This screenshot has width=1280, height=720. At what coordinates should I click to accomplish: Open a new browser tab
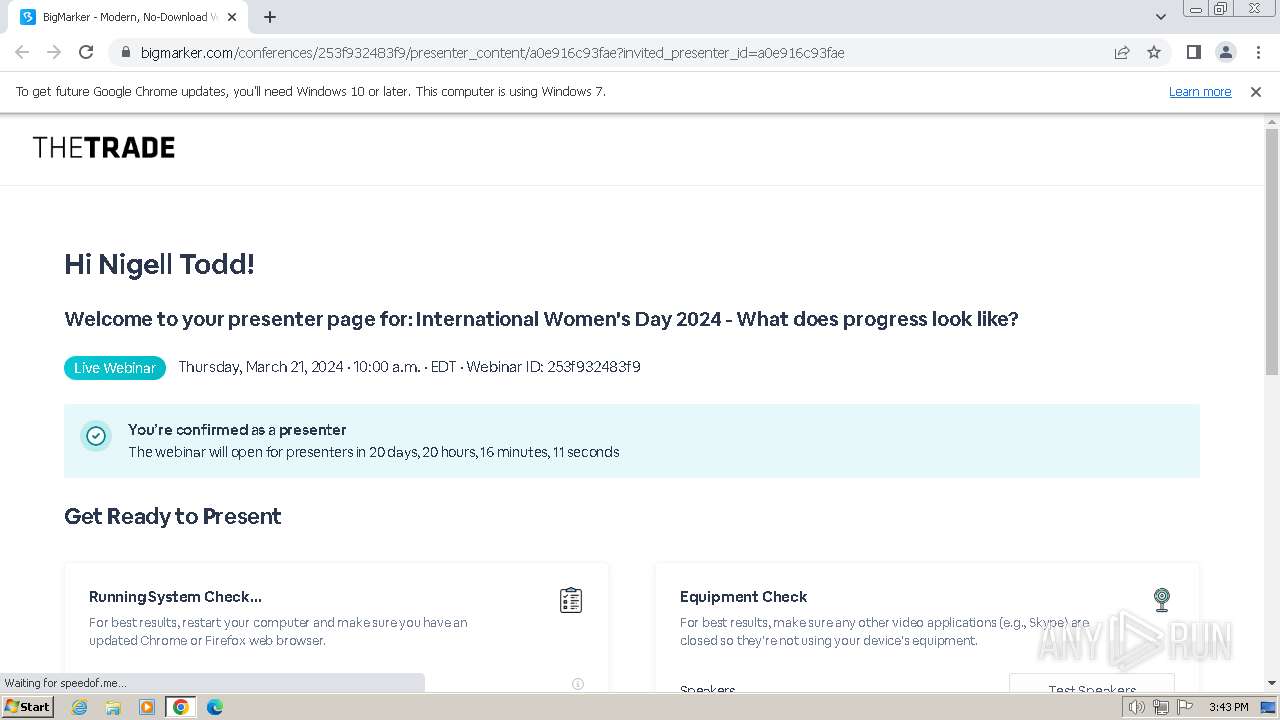coord(270,17)
